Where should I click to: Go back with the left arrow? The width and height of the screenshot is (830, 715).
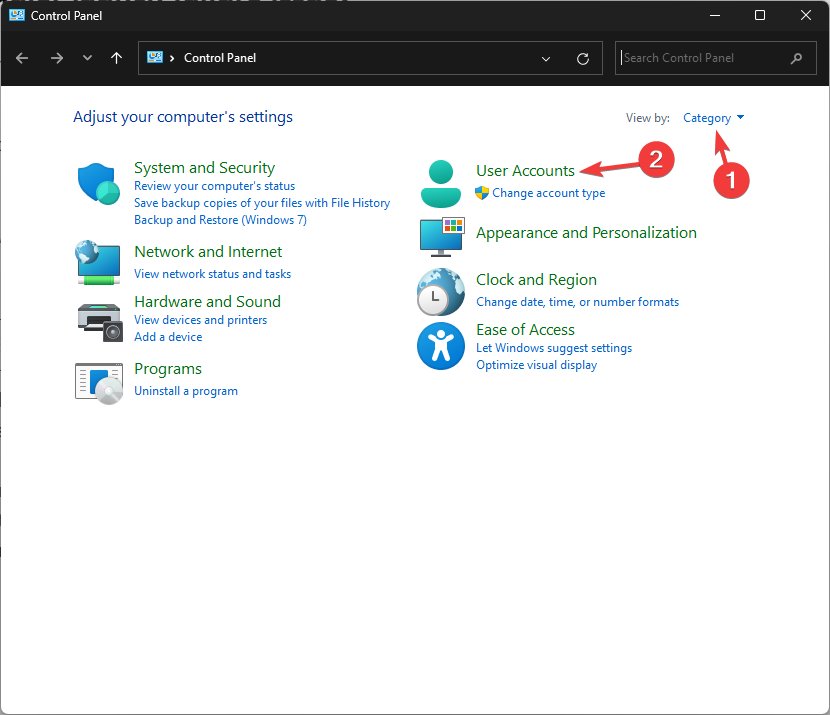click(22, 58)
